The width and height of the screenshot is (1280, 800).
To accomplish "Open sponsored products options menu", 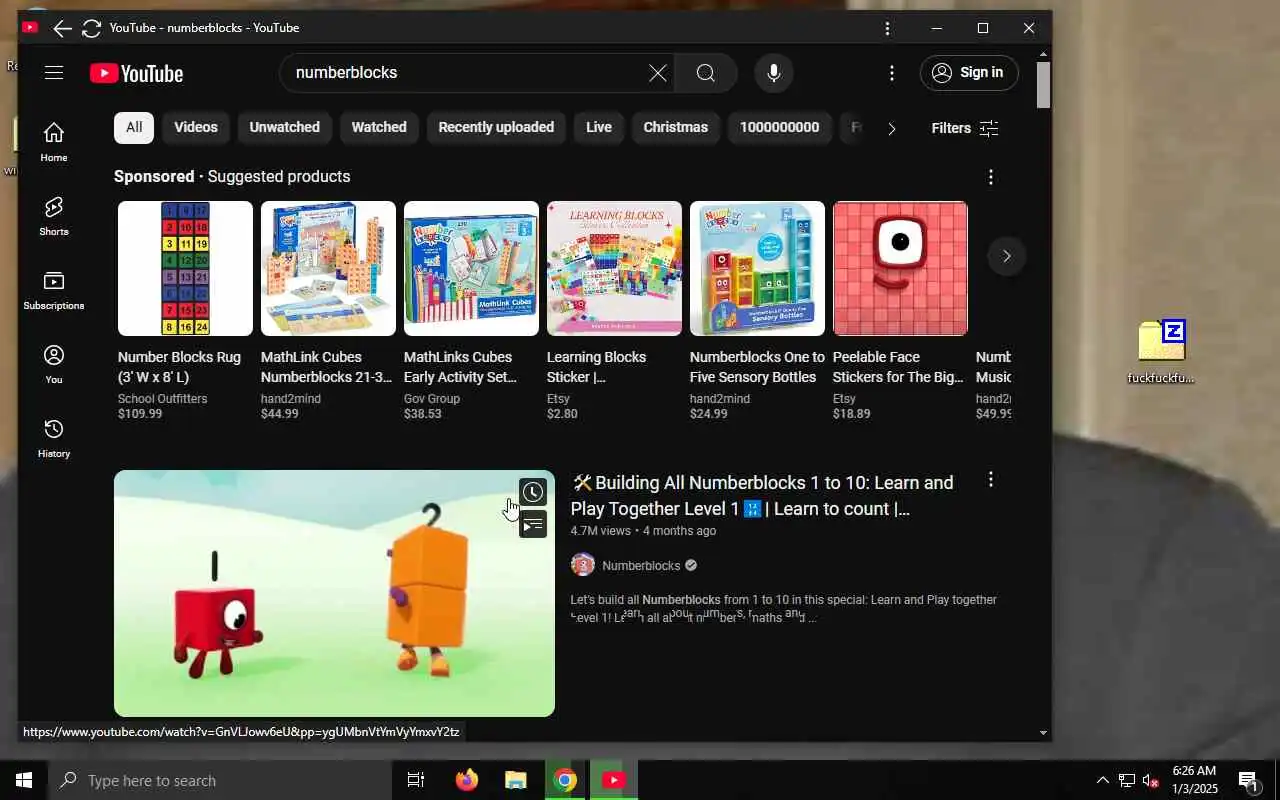I will coord(991,177).
